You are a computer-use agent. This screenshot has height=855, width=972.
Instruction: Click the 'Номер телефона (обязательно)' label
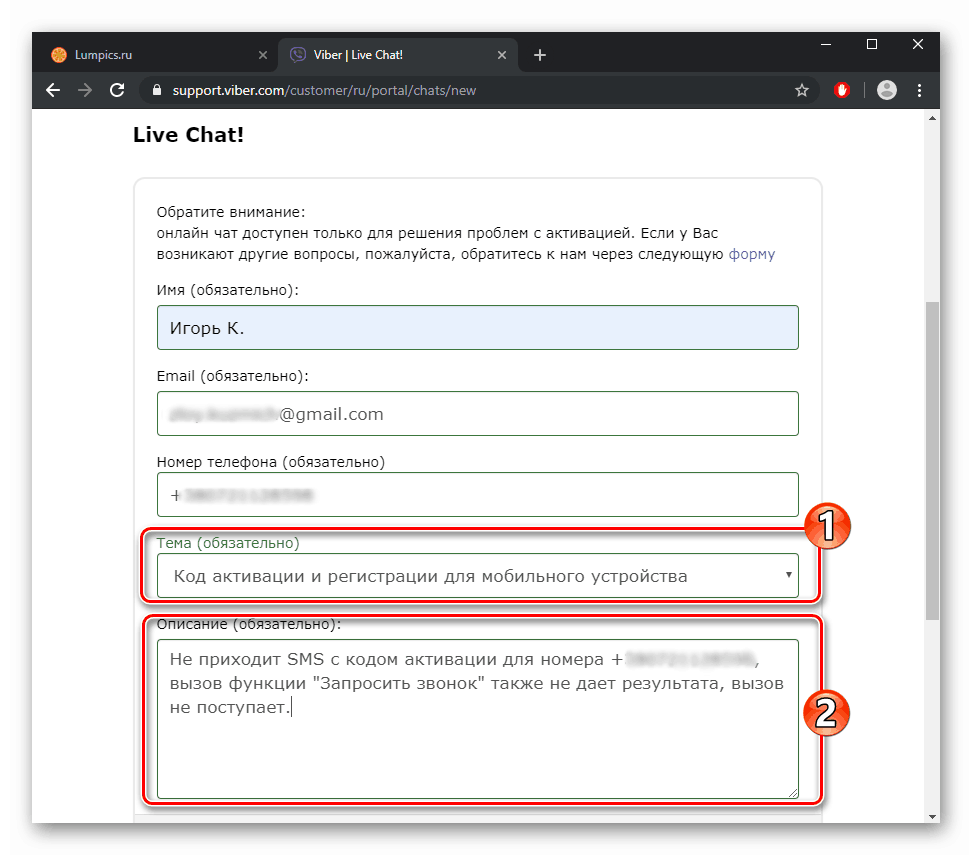click(271, 462)
